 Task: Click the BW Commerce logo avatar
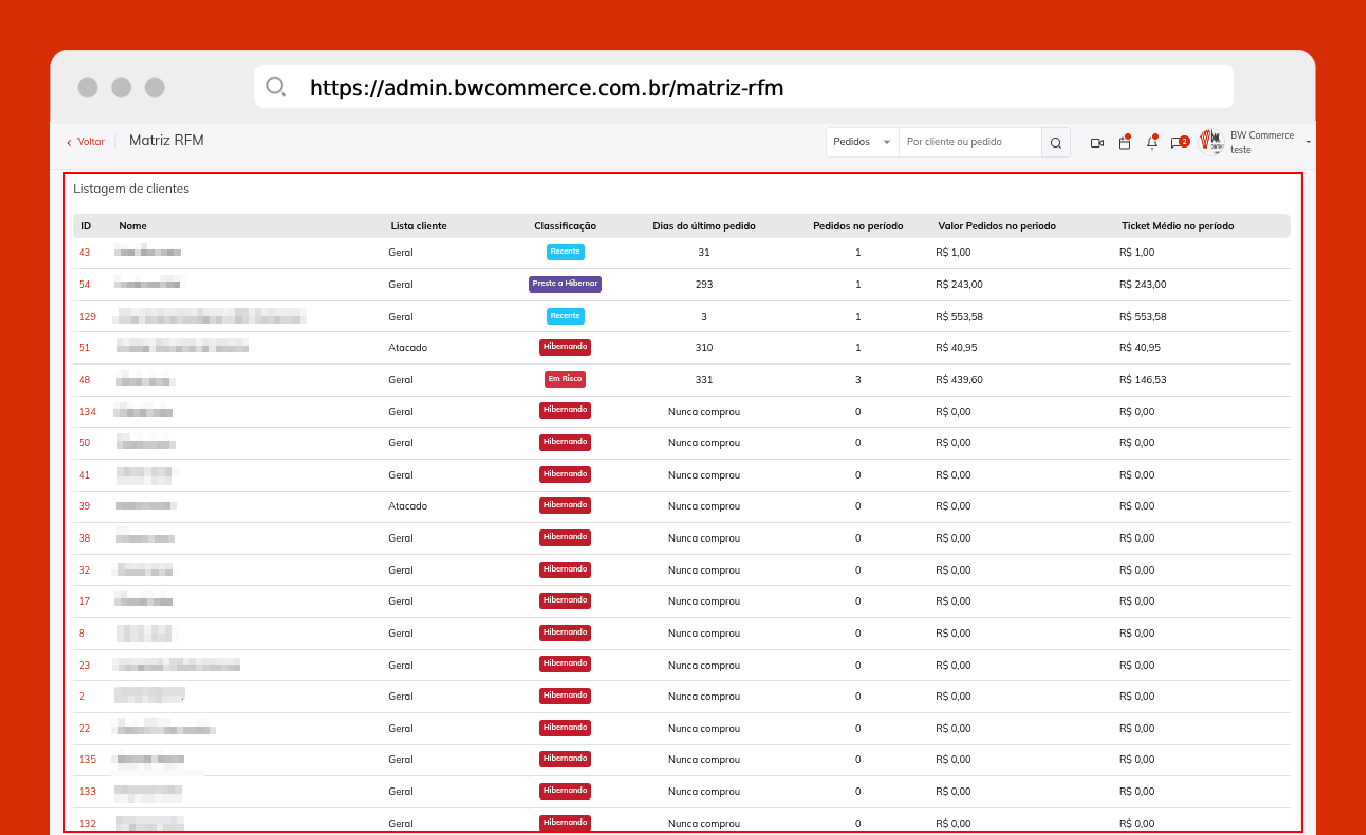(1212, 141)
